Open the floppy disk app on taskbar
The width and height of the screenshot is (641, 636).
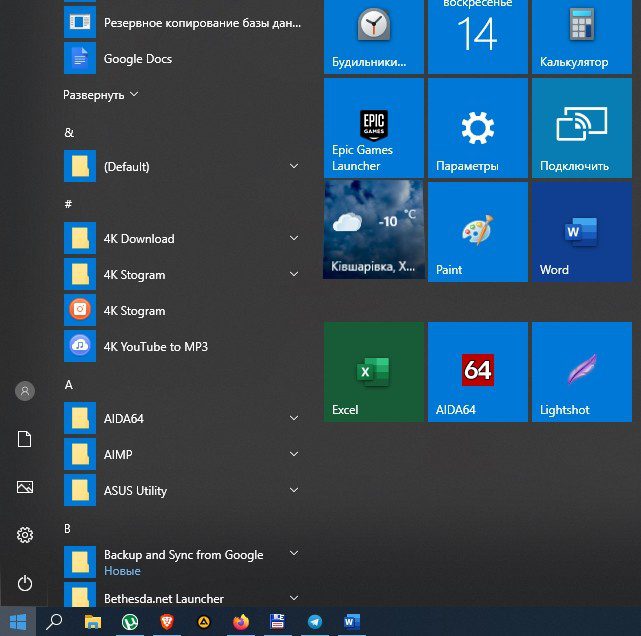[x=278, y=622]
